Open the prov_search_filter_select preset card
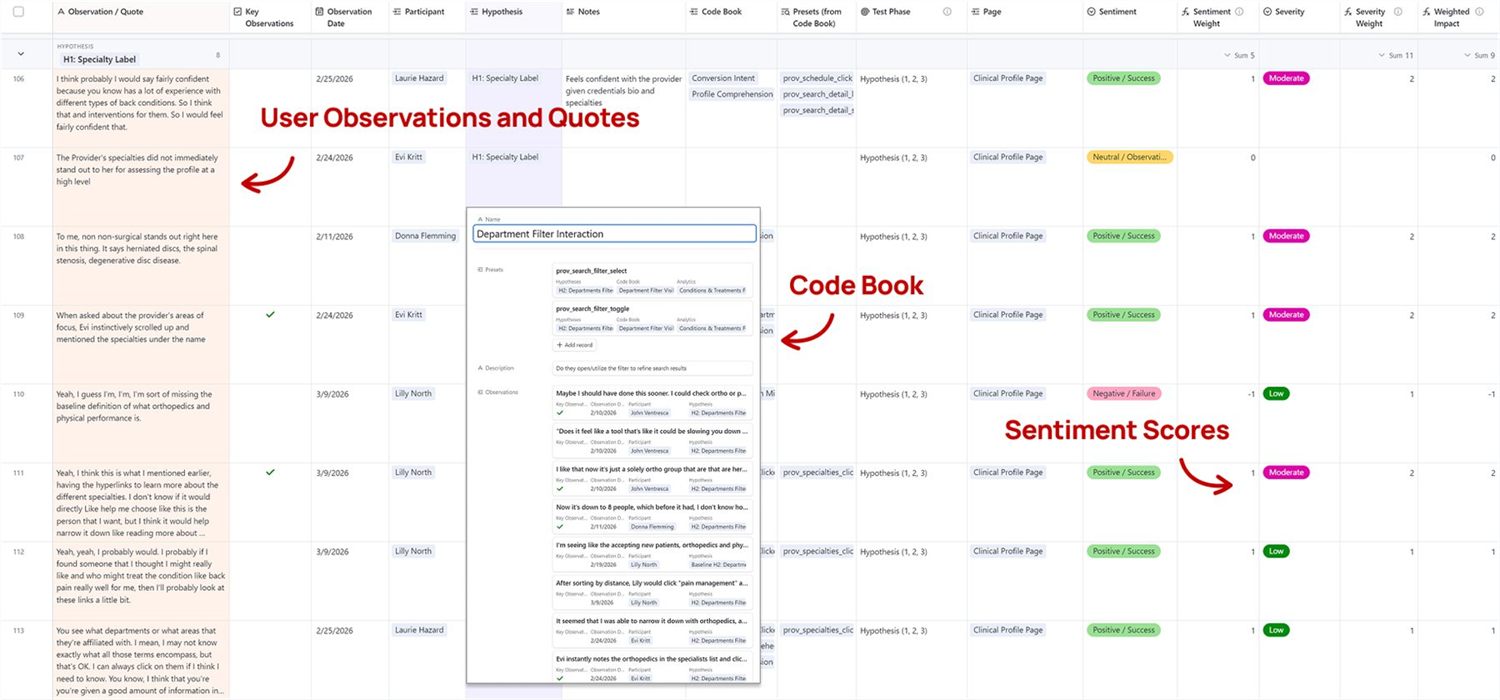Screen dimensions: 1500x700 coord(652,280)
